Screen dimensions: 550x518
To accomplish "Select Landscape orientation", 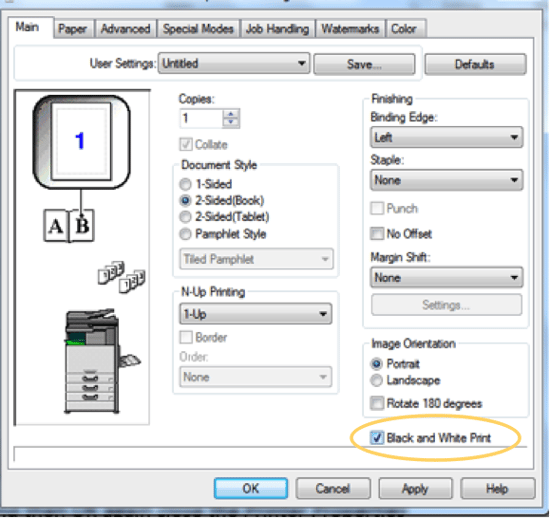I will tap(376, 380).
